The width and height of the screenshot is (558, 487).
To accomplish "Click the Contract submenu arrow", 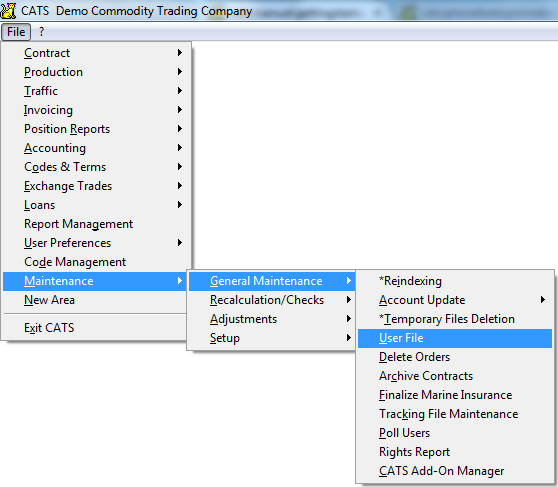I will click(x=180, y=53).
